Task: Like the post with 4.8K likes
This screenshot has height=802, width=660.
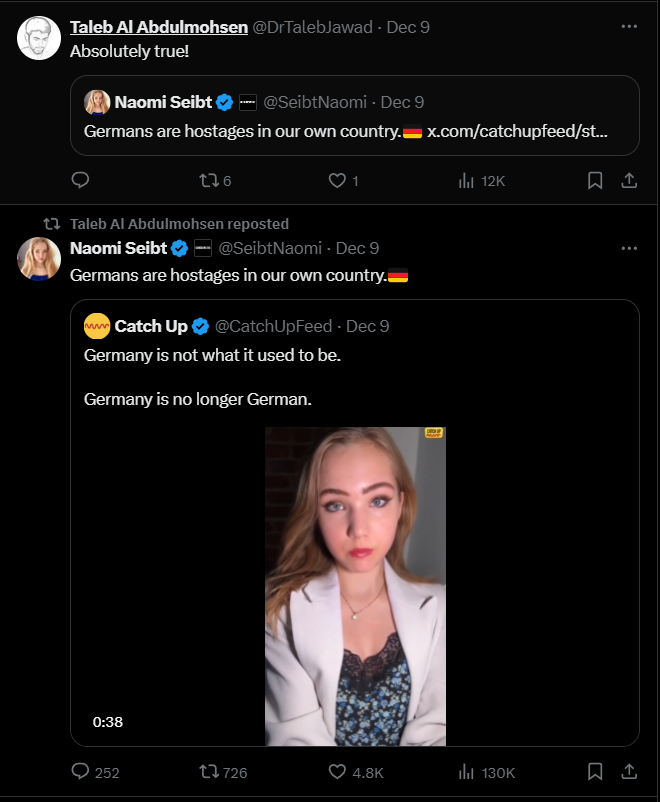Action: pos(337,771)
